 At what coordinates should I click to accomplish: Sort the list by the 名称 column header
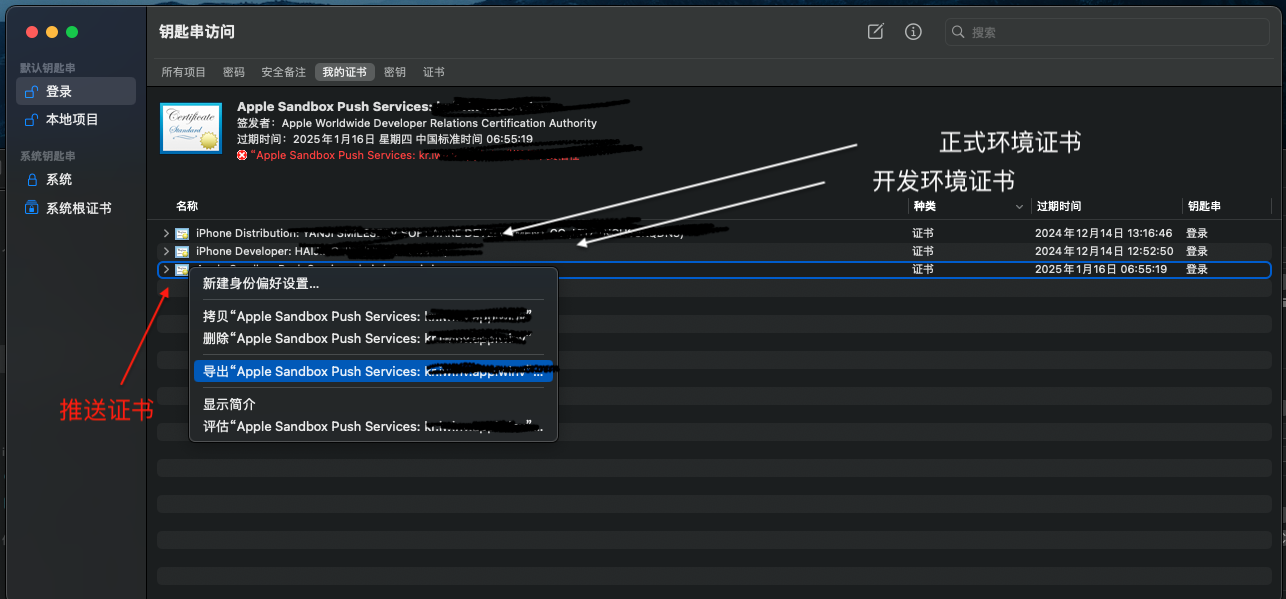click(187, 206)
